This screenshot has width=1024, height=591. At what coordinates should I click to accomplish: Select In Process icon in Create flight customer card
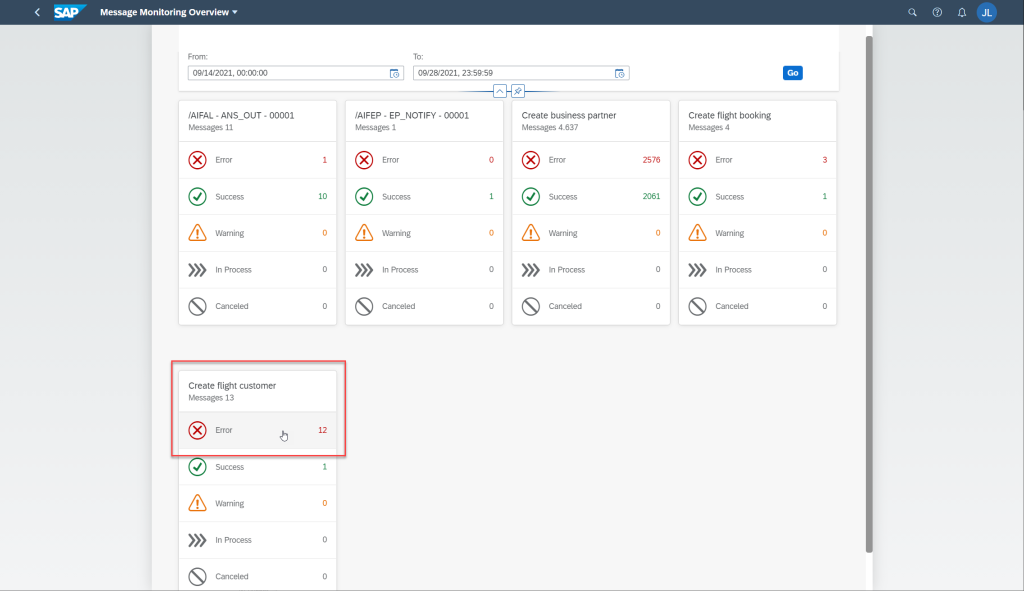pyautogui.click(x=197, y=540)
